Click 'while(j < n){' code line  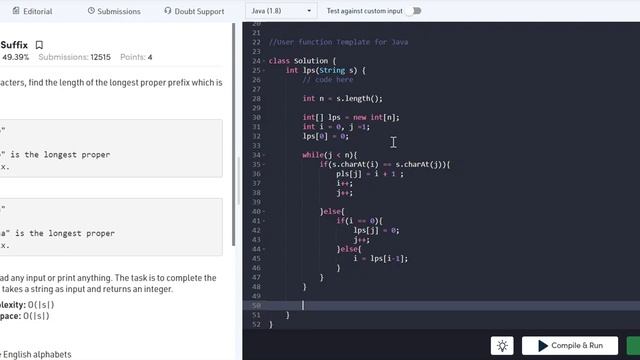tap(330, 155)
